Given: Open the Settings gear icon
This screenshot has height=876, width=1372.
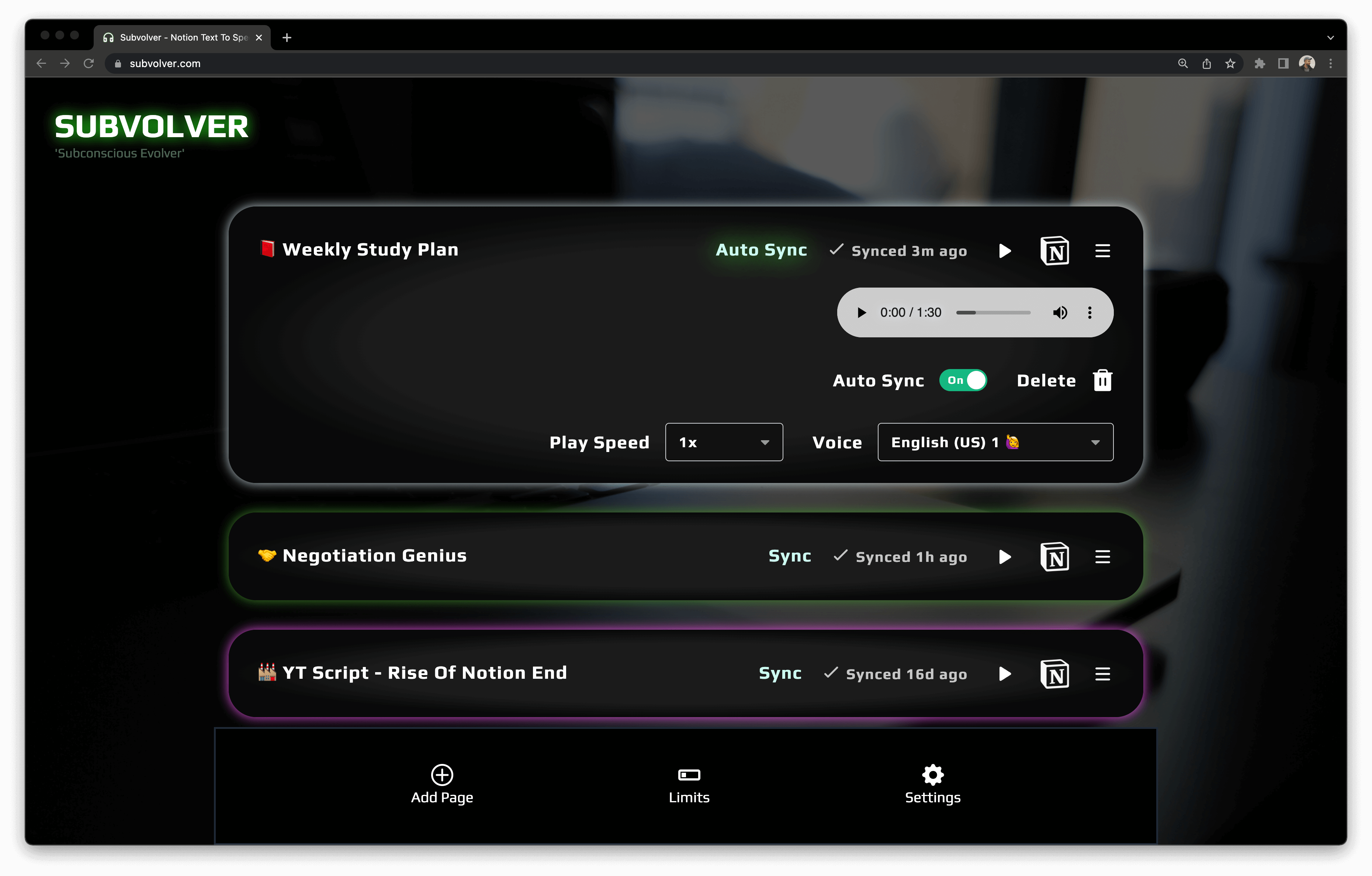Looking at the screenshot, I should click(933, 775).
